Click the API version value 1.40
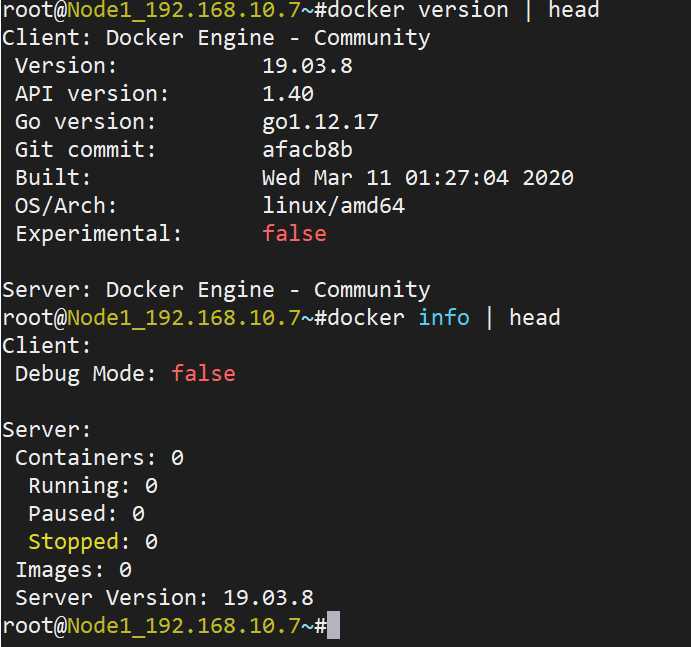 coord(288,94)
